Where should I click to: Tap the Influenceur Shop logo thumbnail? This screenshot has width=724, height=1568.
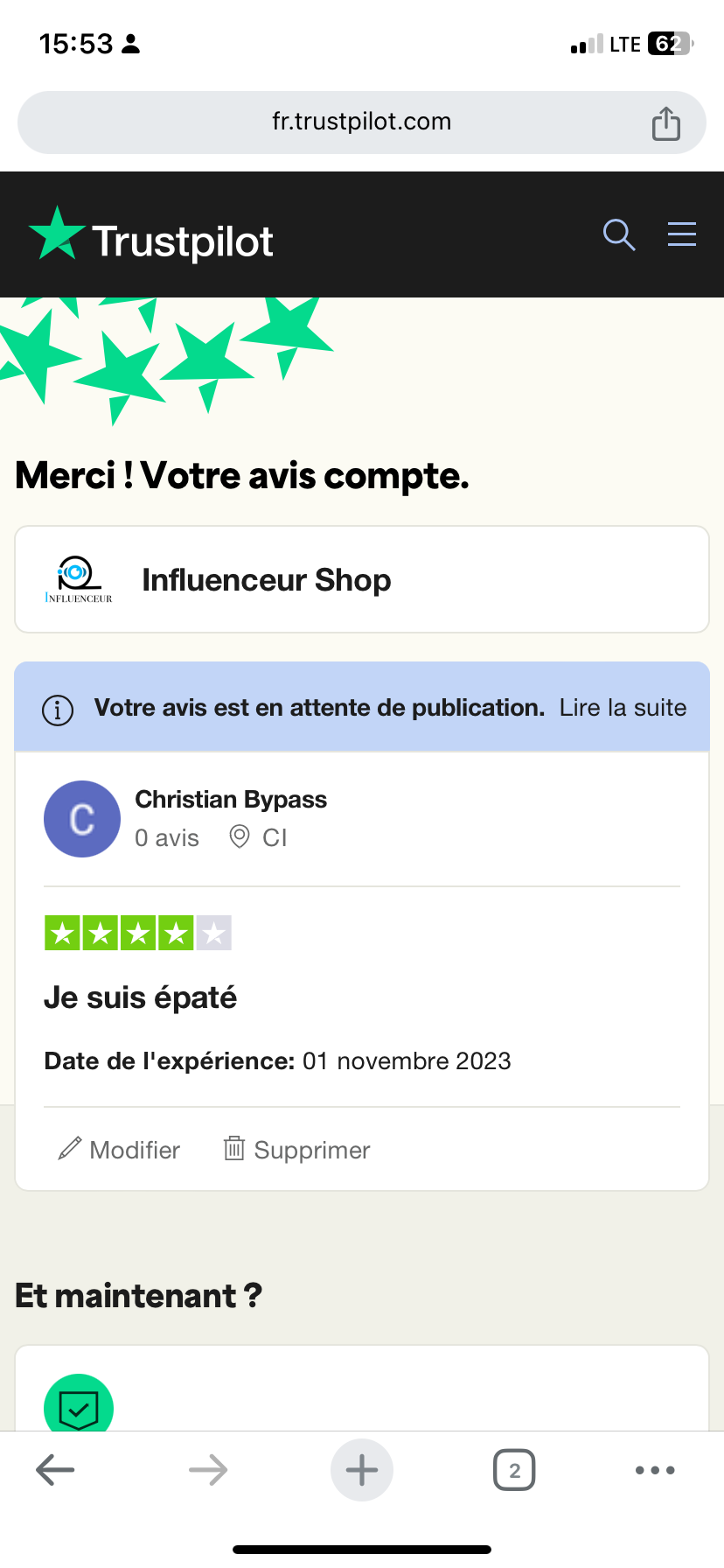point(79,579)
